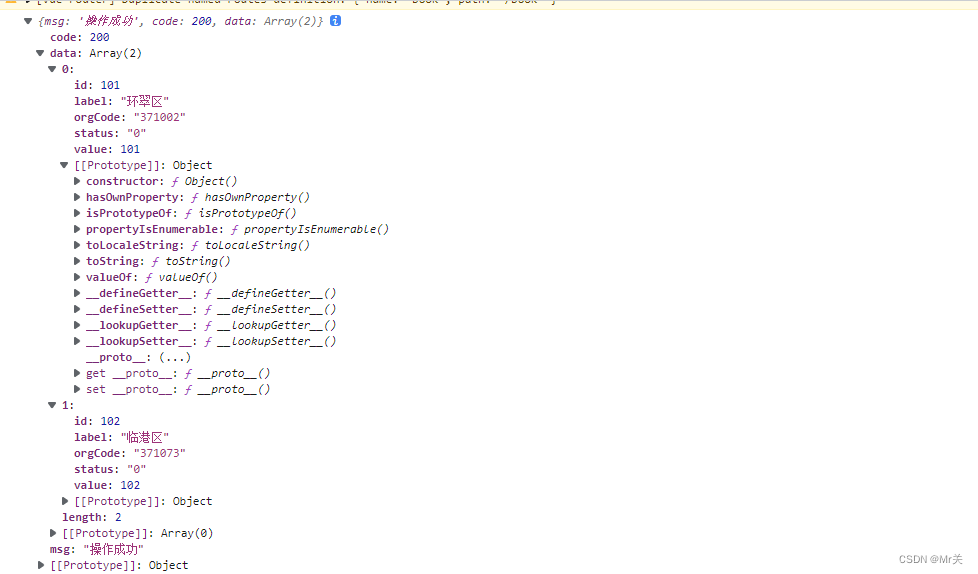Expand hasOwnProperty function entry
The image size is (978, 574).
coord(77,197)
